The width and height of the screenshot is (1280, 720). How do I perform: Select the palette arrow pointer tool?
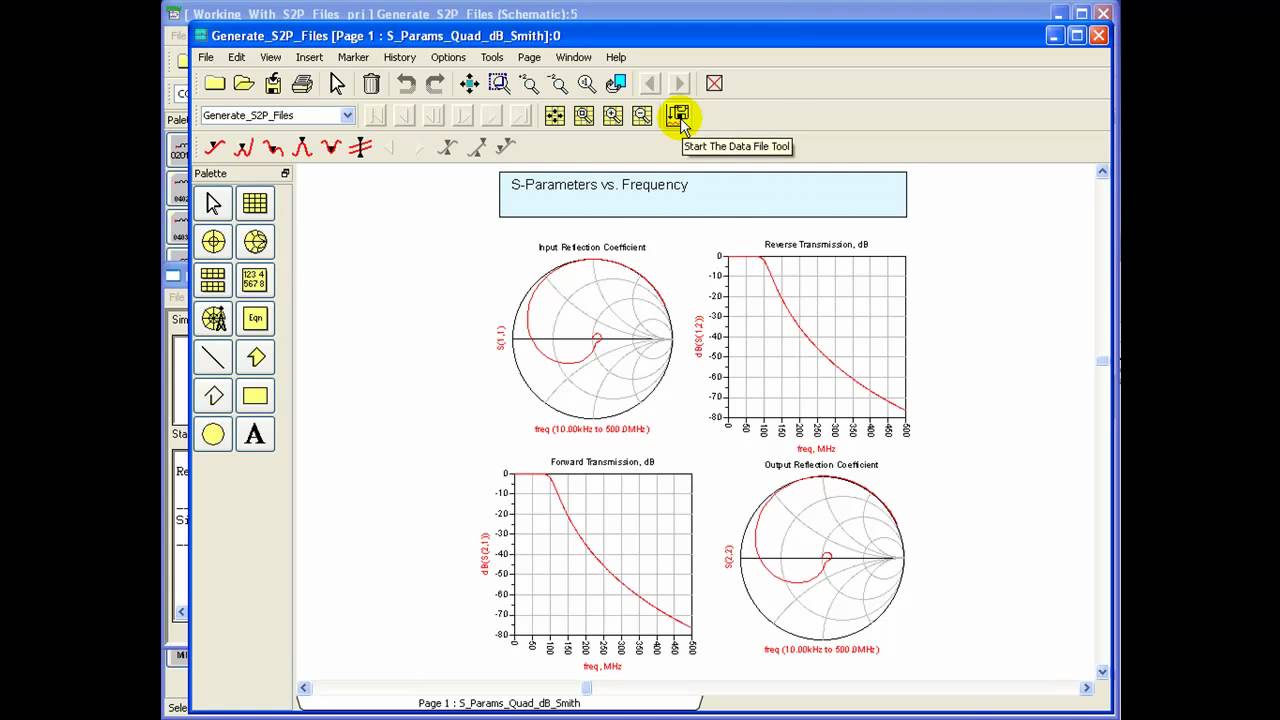click(213, 203)
